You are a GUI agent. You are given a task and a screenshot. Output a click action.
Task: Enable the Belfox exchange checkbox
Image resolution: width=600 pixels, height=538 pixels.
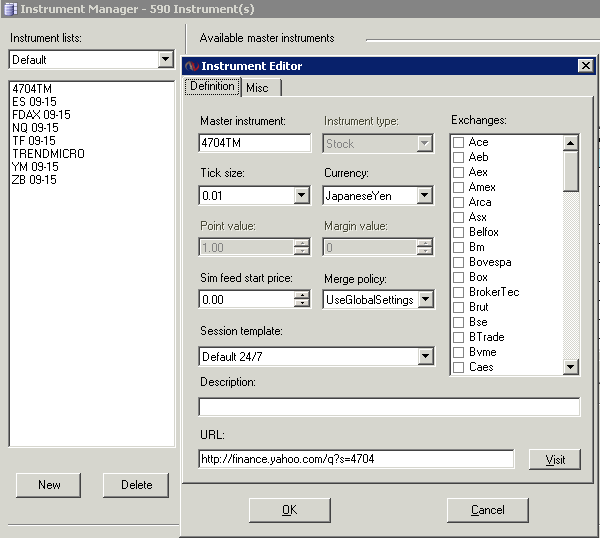tap(458, 232)
